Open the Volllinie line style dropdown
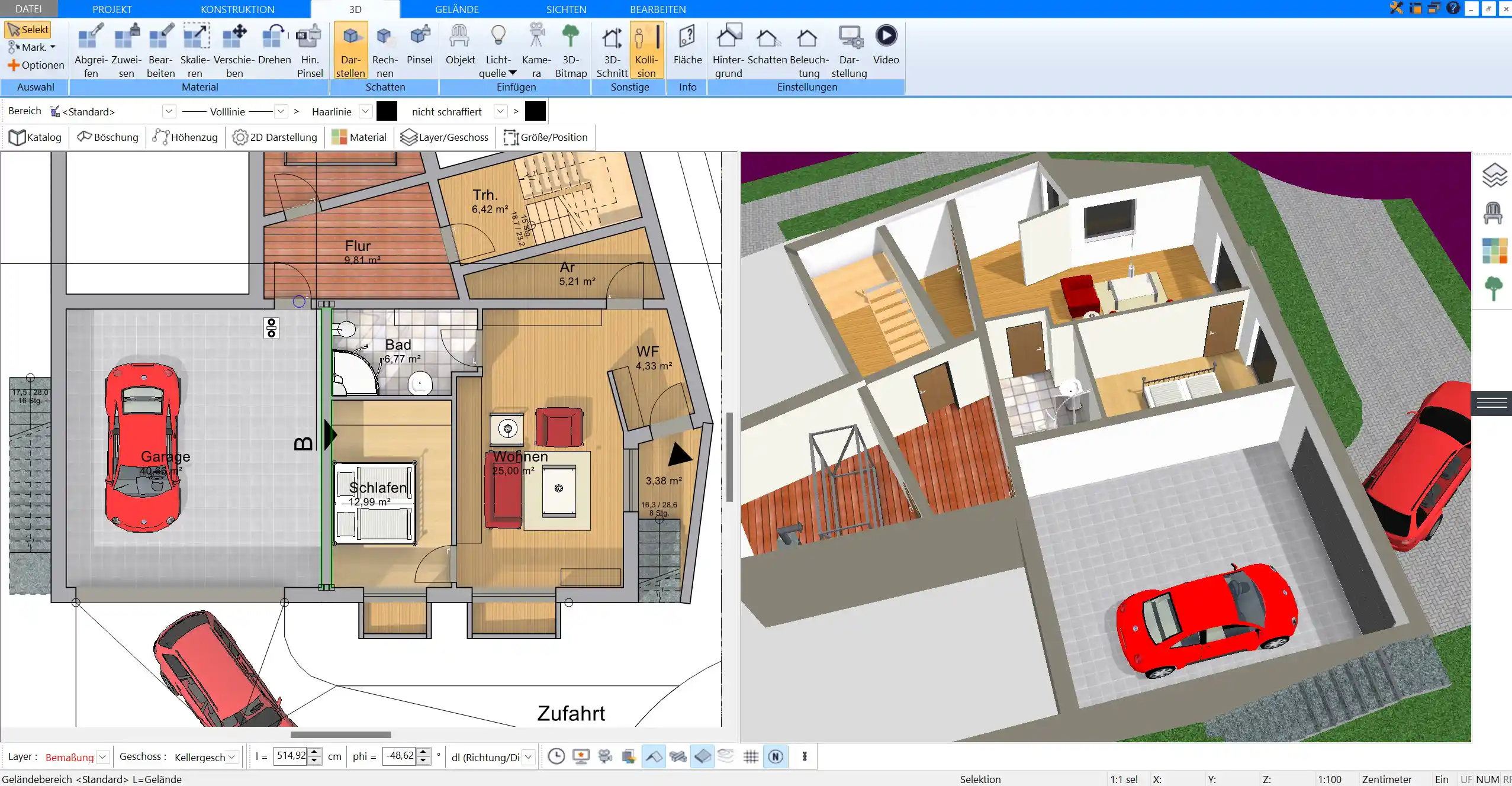The width and height of the screenshot is (1512, 786). (281, 111)
